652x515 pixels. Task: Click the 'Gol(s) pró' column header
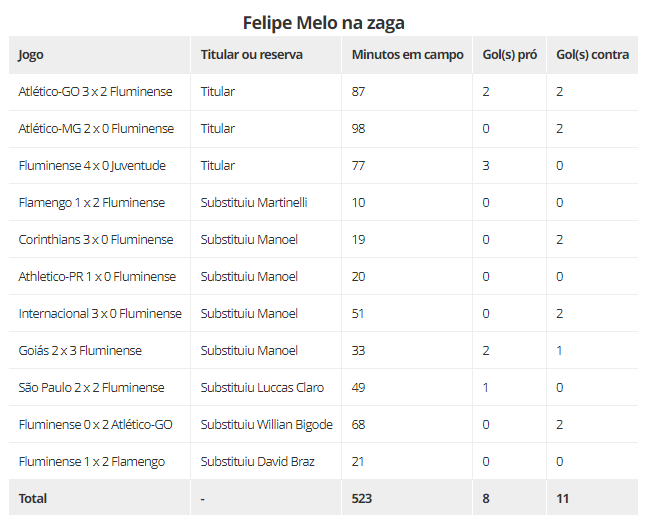(x=509, y=55)
